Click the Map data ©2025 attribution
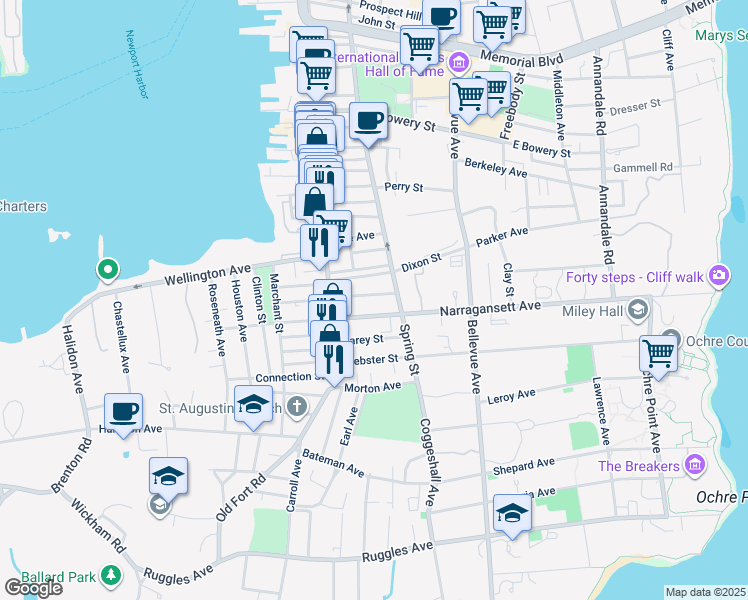The image size is (748, 600). 706,592
